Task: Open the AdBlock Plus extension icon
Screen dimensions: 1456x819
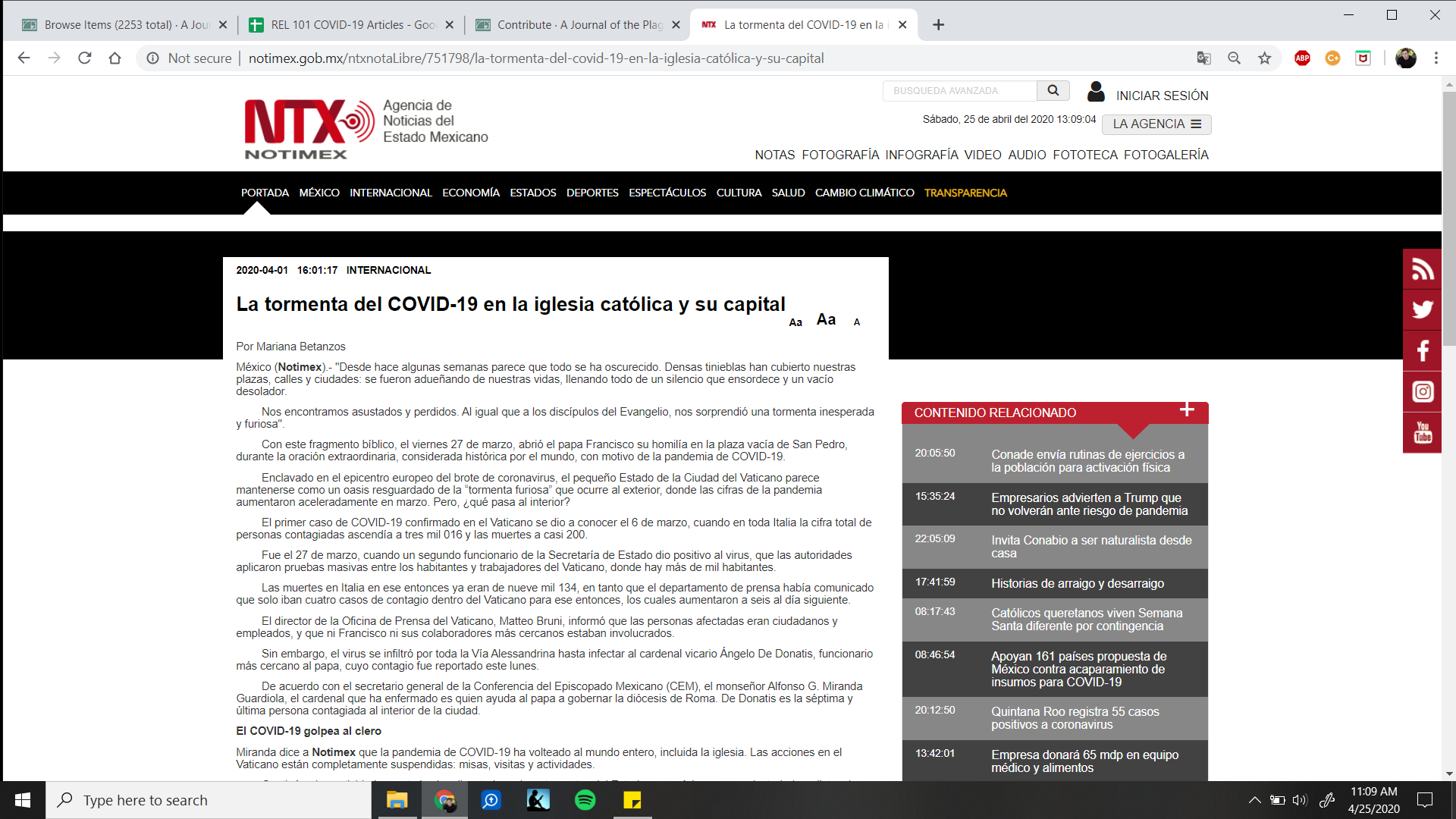Action: (x=1302, y=58)
